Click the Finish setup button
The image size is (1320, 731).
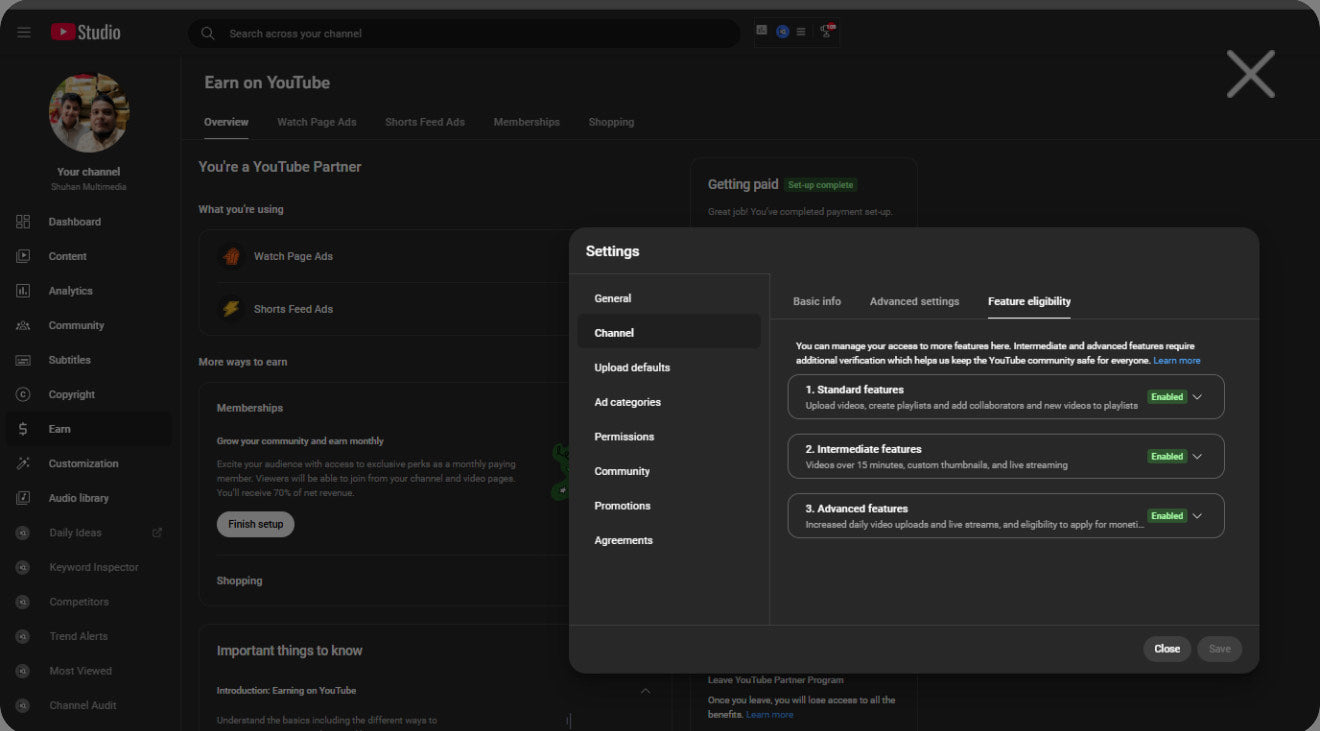[255, 524]
